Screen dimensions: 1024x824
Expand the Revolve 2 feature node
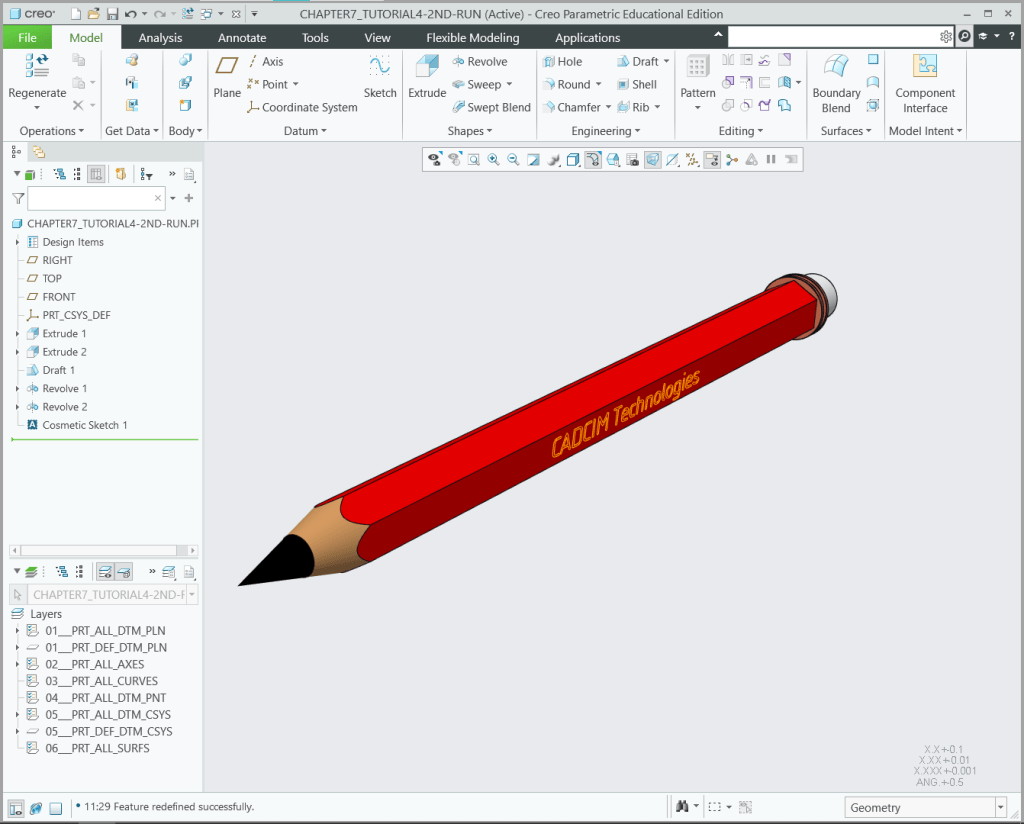tap(18, 407)
